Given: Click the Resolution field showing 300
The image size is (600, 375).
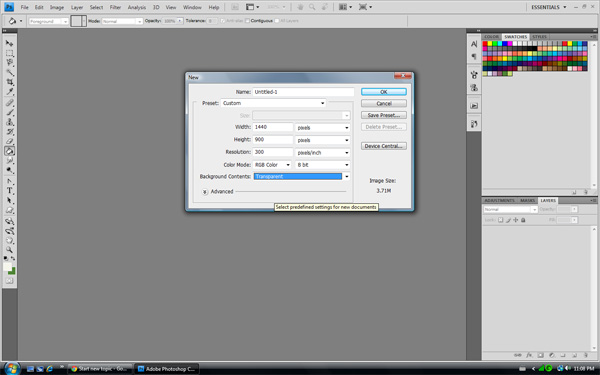Looking at the screenshot, I should click(x=272, y=152).
